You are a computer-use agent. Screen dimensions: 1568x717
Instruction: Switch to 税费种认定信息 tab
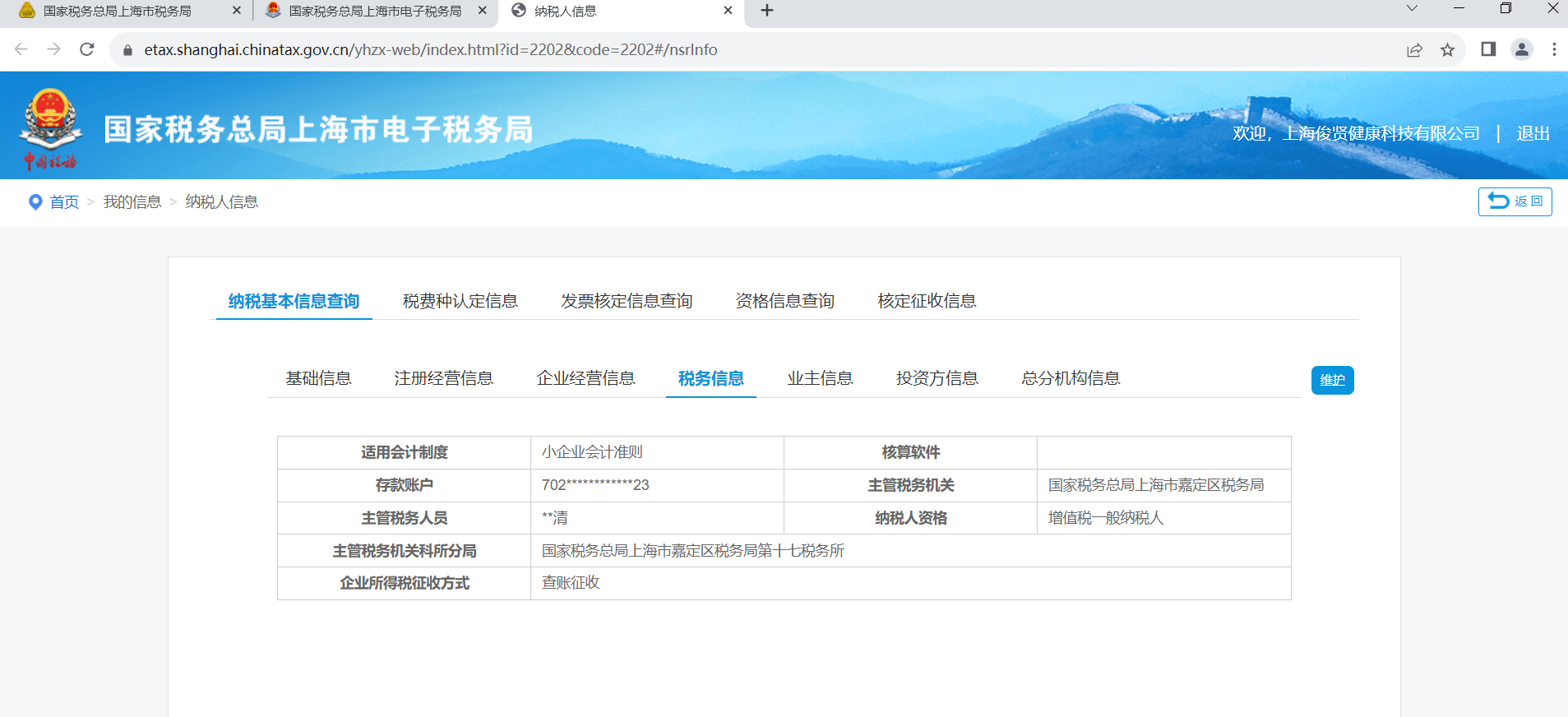click(460, 301)
